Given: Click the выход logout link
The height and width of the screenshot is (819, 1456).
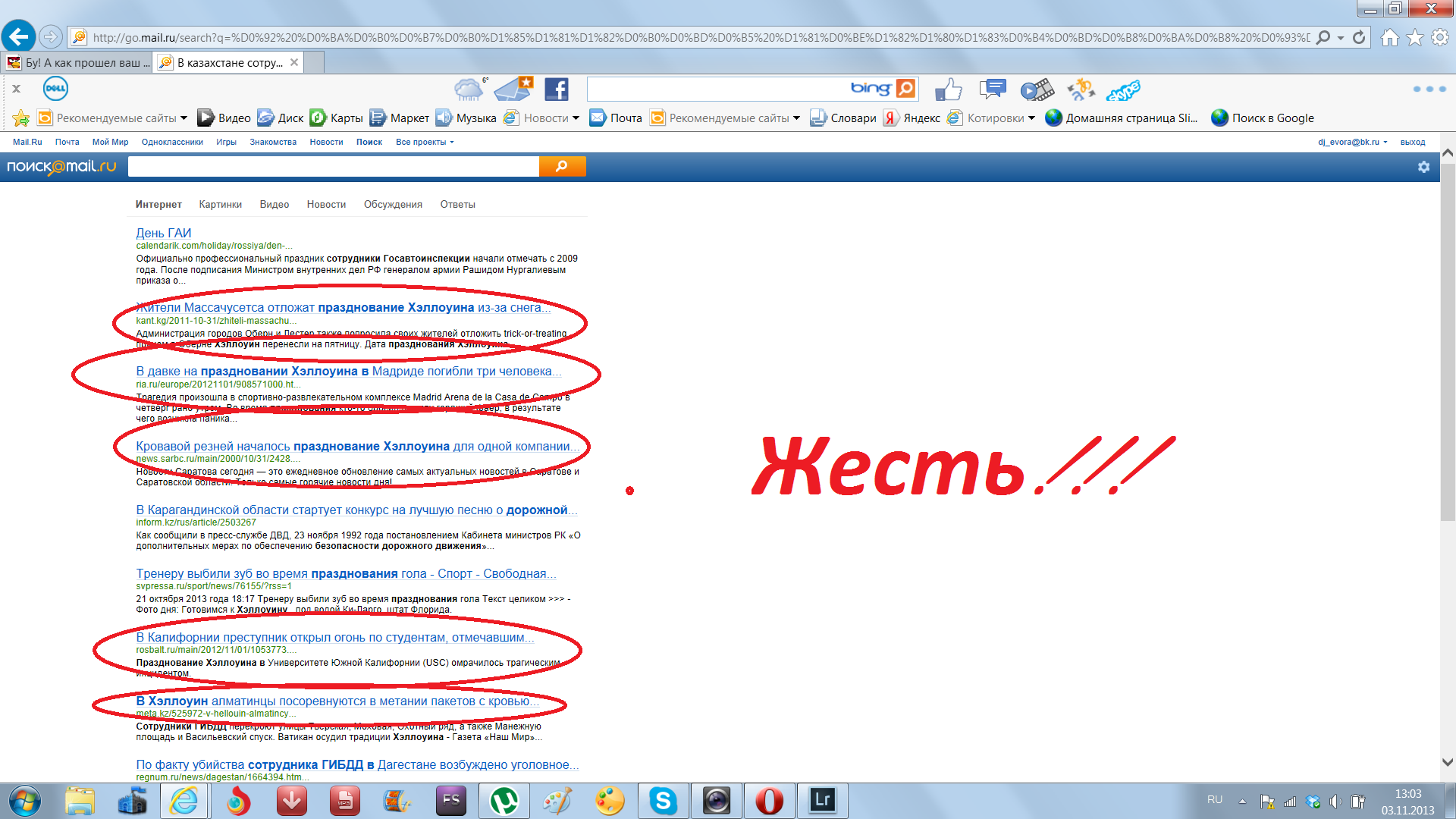Looking at the screenshot, I should coord(1412,142).
